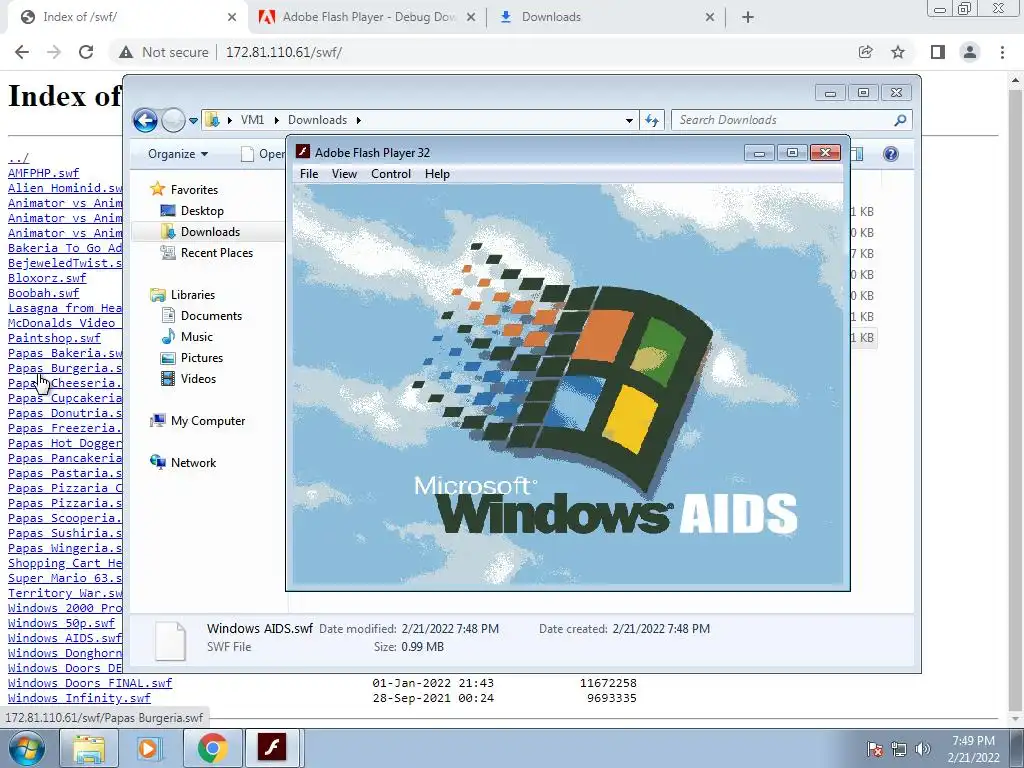
Task: Click the taskbar clock showing 7:49 PM
Action: (973, 749)
